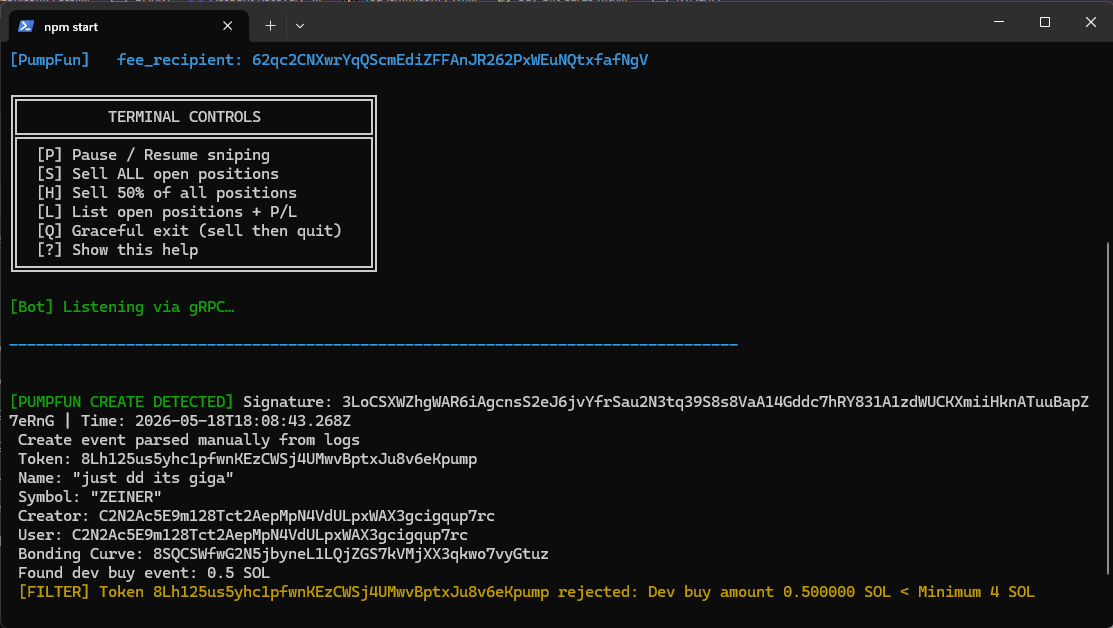
Task: Click the TERMINAL CONTROLS heading
Action: coord(185,116)
